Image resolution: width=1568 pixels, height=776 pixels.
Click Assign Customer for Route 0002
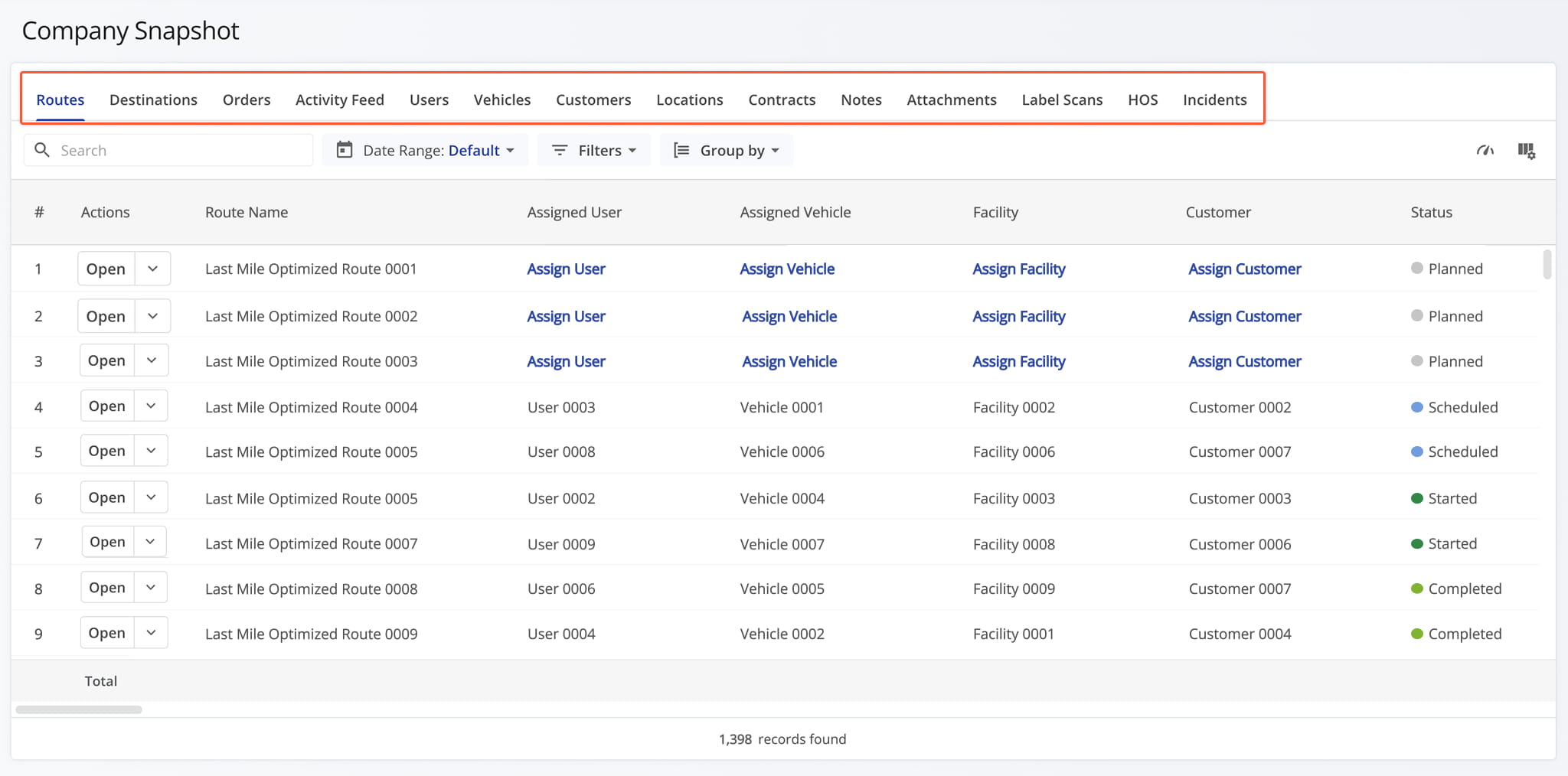click(1245, 316)
